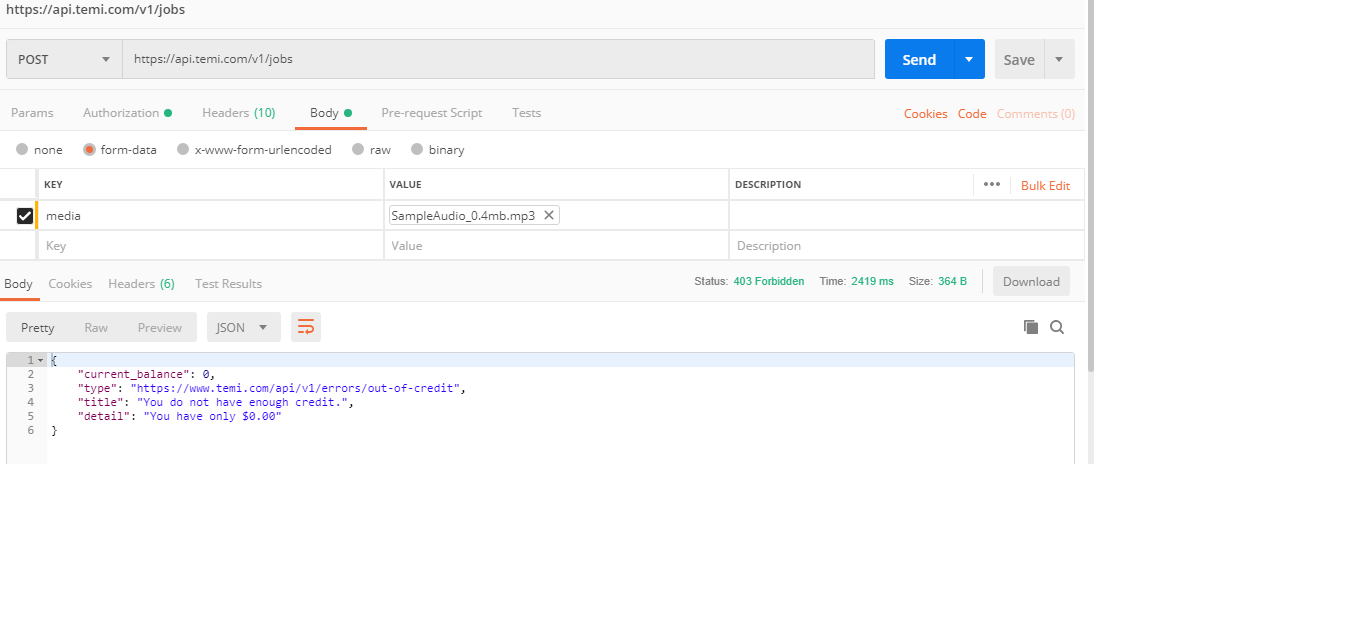
Task: Click the Save button
Action: point(1019,59)
